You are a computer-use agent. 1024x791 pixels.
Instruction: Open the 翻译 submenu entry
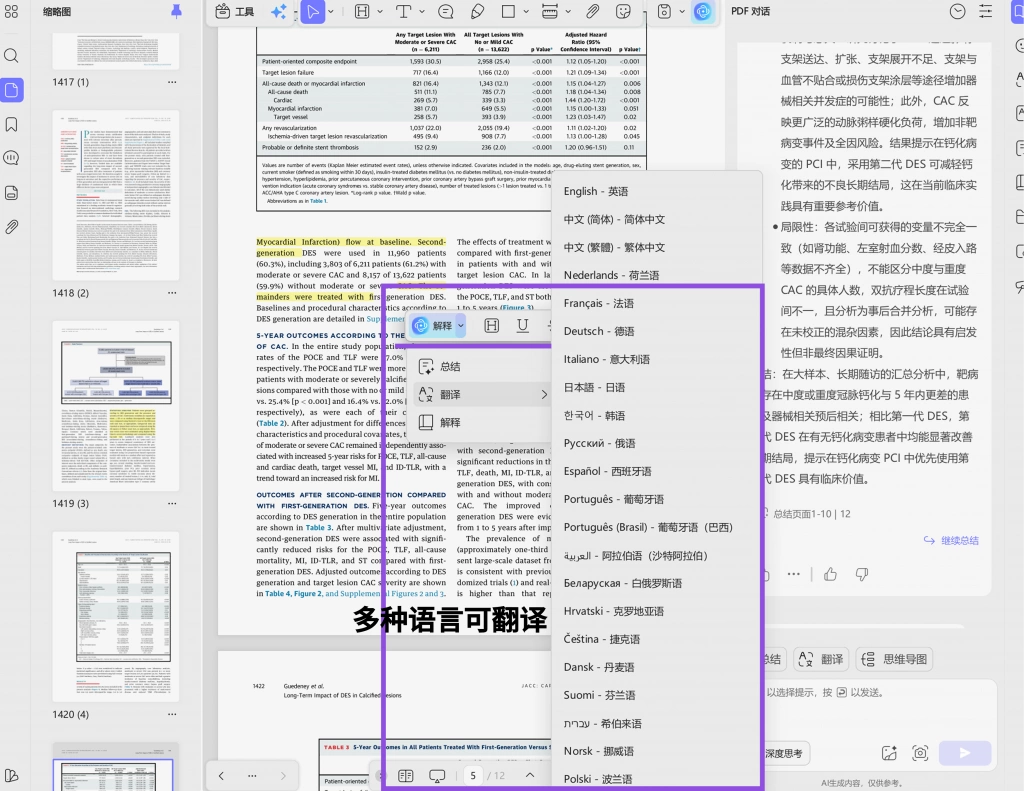tap(481, 395)
